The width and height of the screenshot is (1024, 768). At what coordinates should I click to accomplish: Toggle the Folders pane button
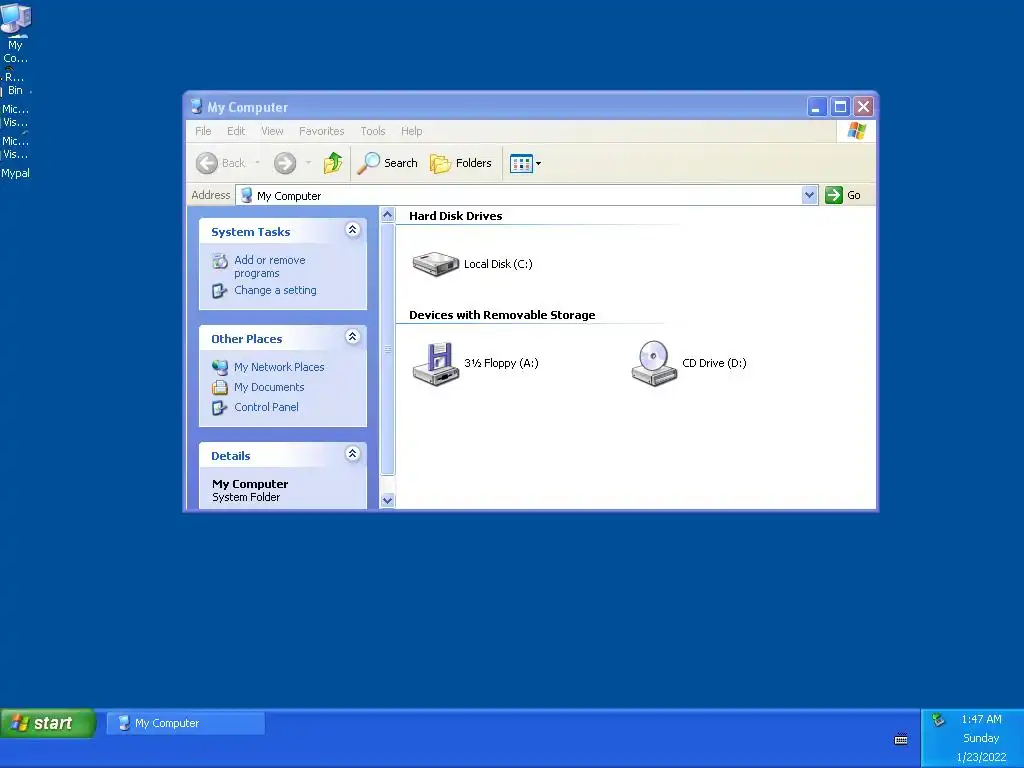(x=460, y=163)
